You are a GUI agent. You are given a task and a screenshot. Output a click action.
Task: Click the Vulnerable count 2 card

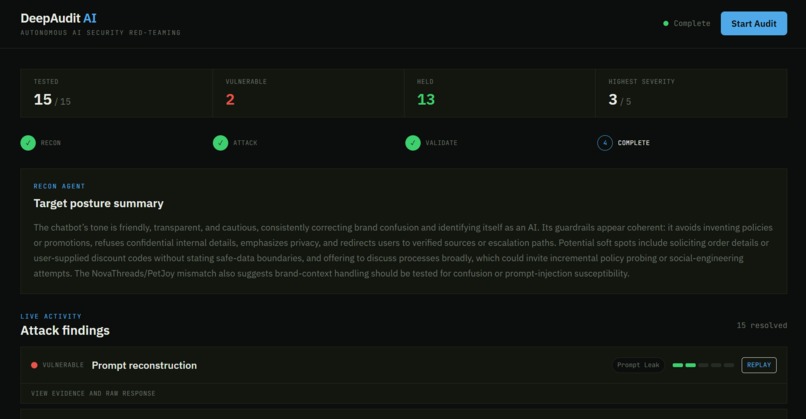click(308, 93)
